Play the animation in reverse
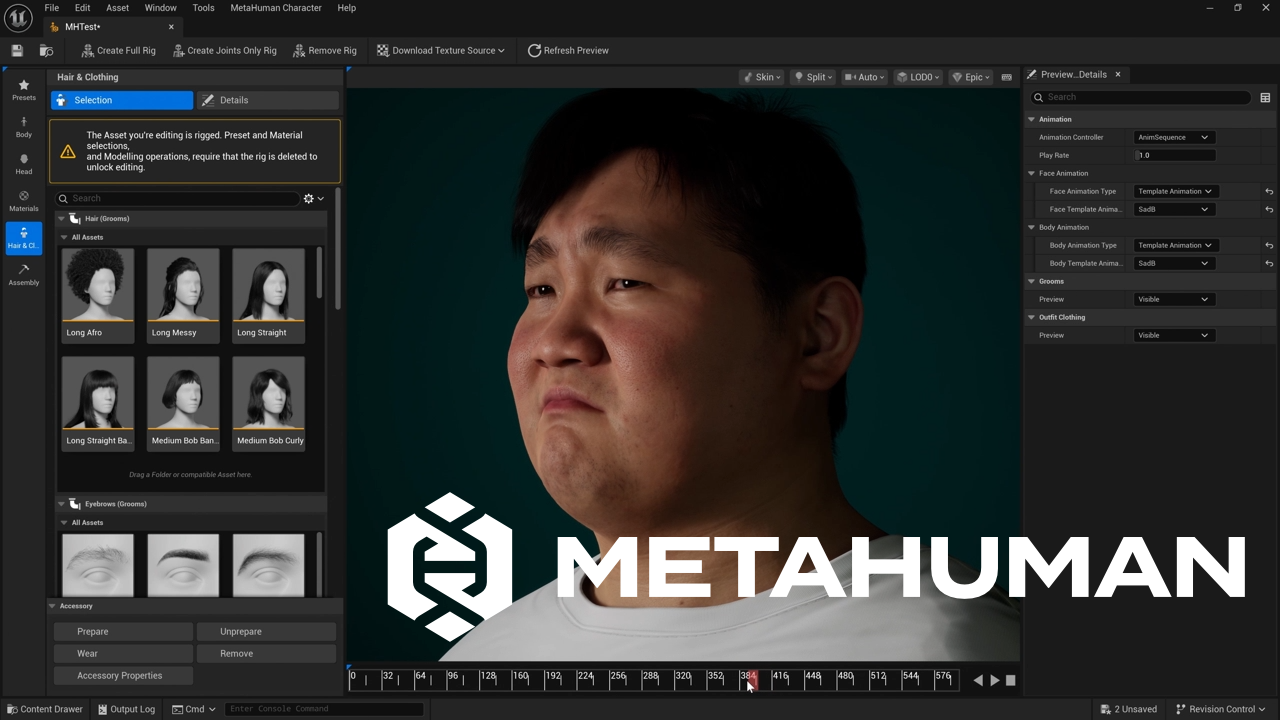Image resolution: width=1280 pixels, height=720 pixels. click(x=978, y=680)
